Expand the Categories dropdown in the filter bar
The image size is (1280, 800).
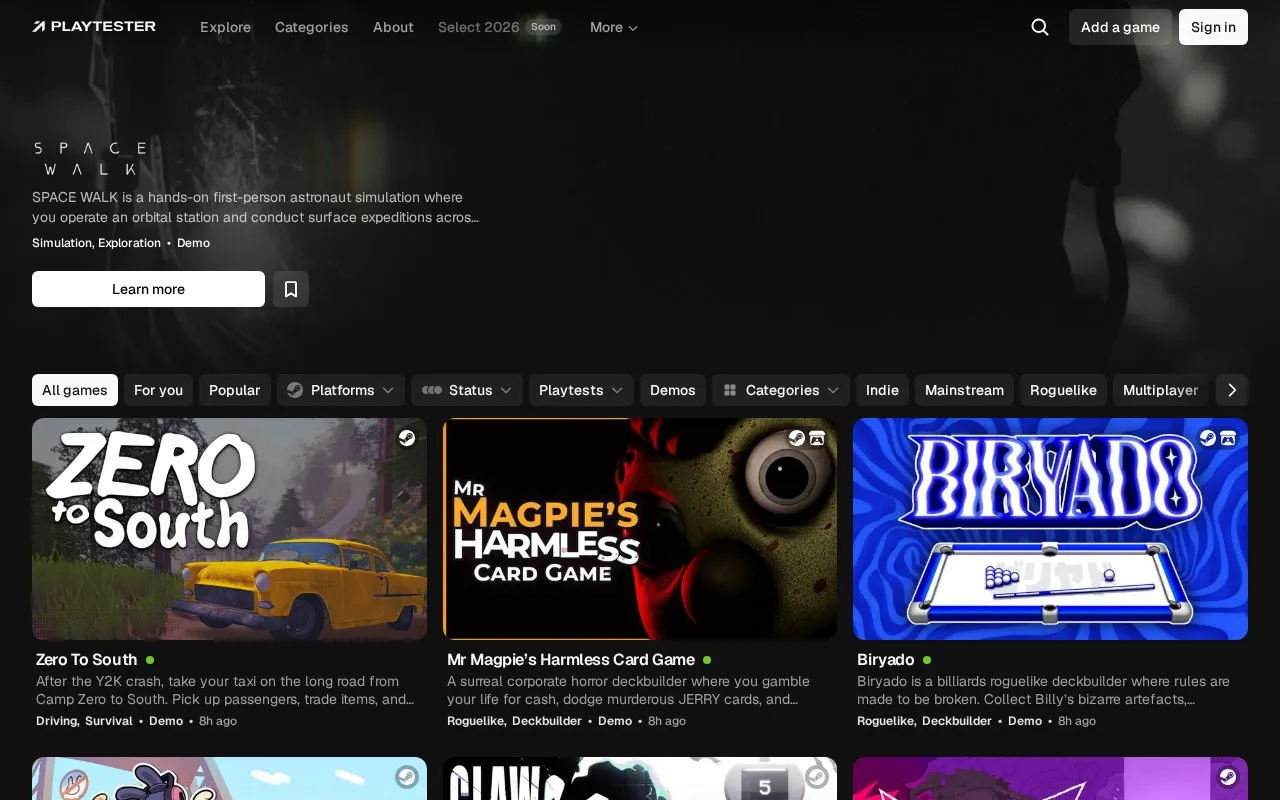tap(781, 390)
